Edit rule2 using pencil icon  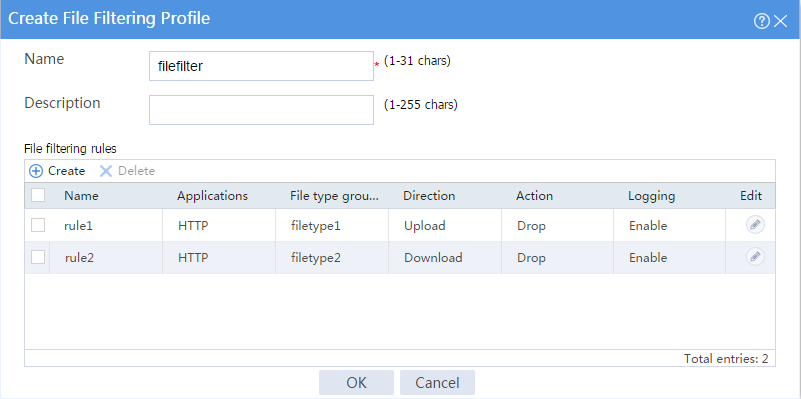pos(755,257)
